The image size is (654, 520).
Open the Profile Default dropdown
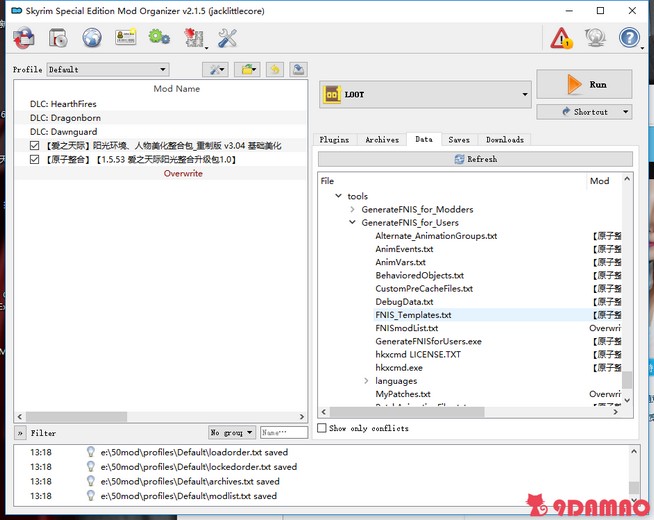tap(108, 70)
